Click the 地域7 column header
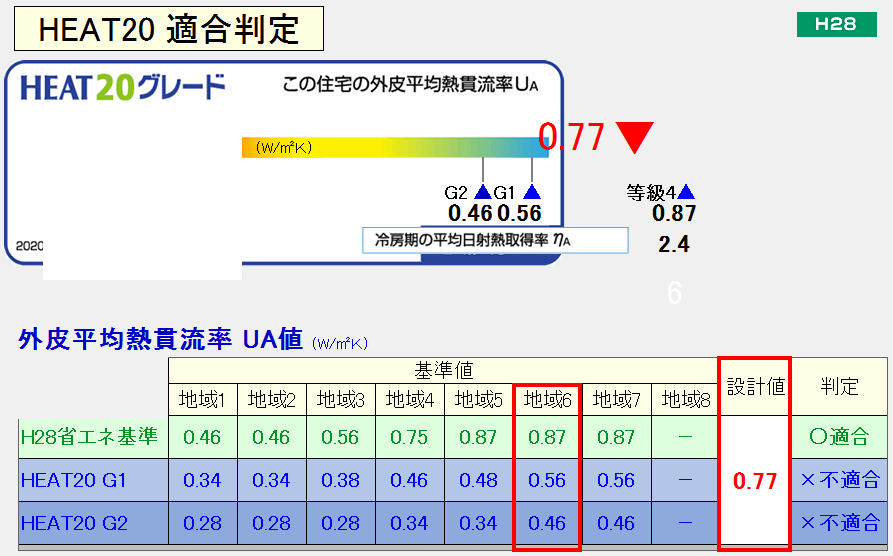 point(616,400)
